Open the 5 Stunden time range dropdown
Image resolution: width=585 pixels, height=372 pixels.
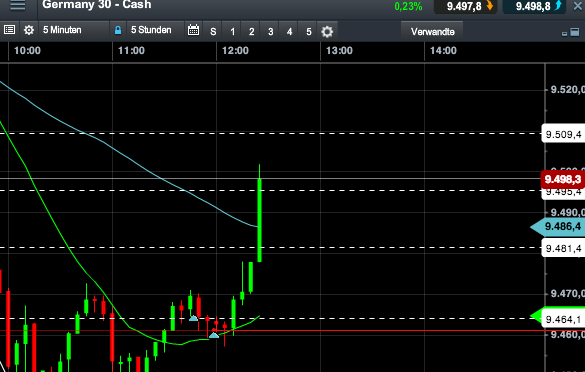click(x=155, y=30)
